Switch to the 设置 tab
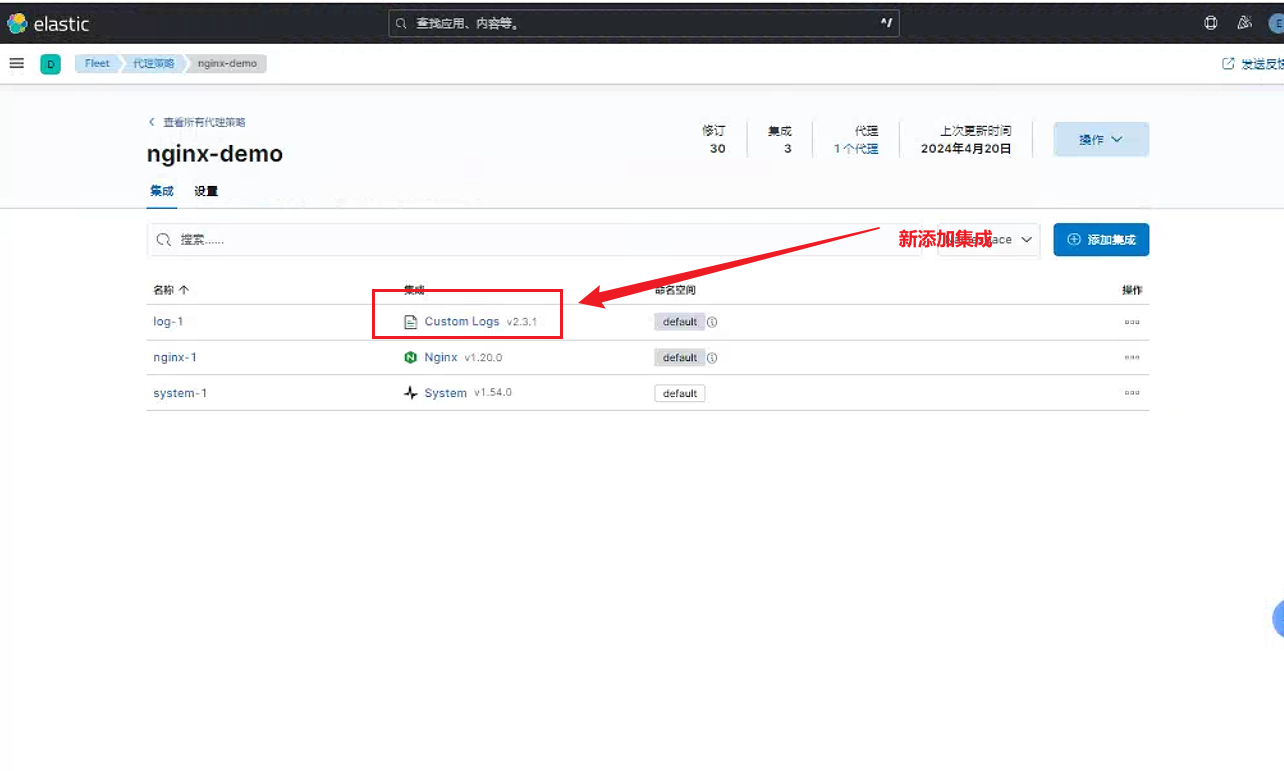The width and height of the screenshot is (1284, 771). (x=206, y=191)
